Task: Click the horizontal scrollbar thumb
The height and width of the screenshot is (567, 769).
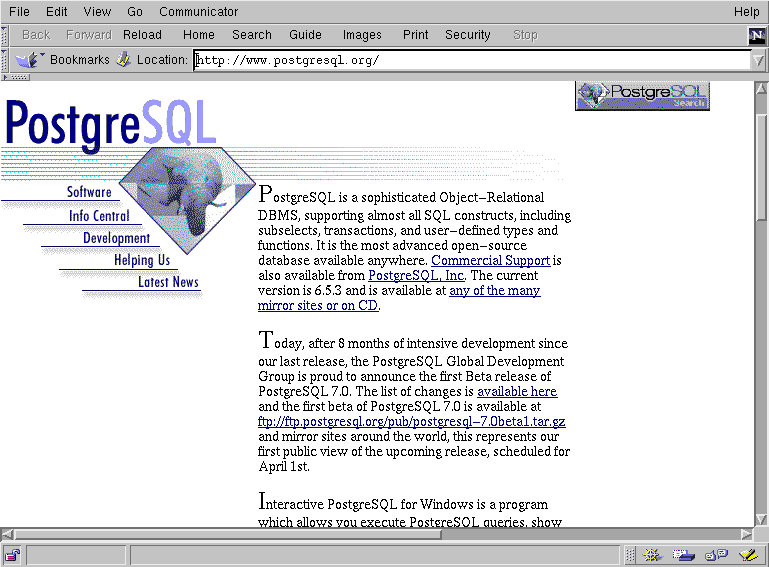Action: click(x=228, y=534)
